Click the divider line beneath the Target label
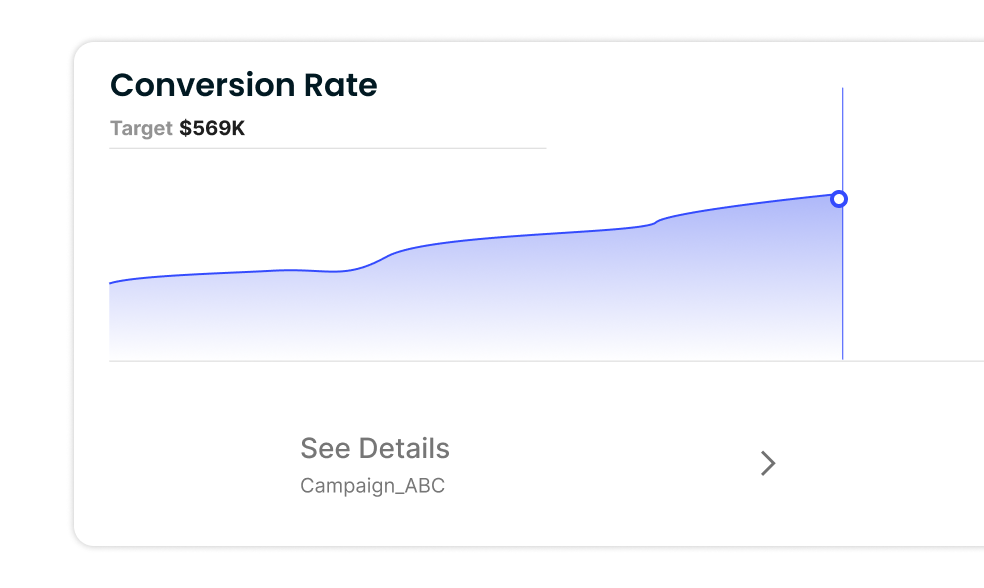The image size is (984, 588). coord(328,148)
